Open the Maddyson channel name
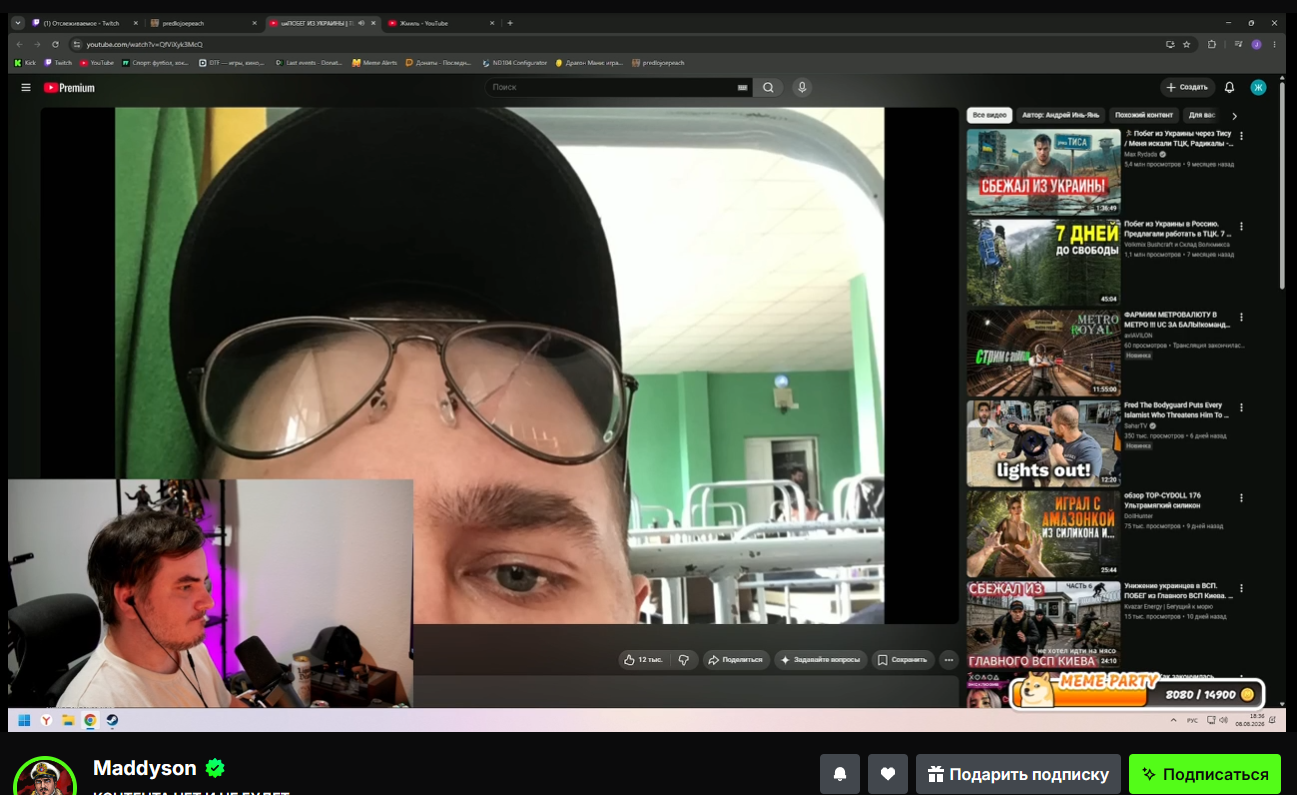Viewport: 1297px width, 795px height. 145,768
